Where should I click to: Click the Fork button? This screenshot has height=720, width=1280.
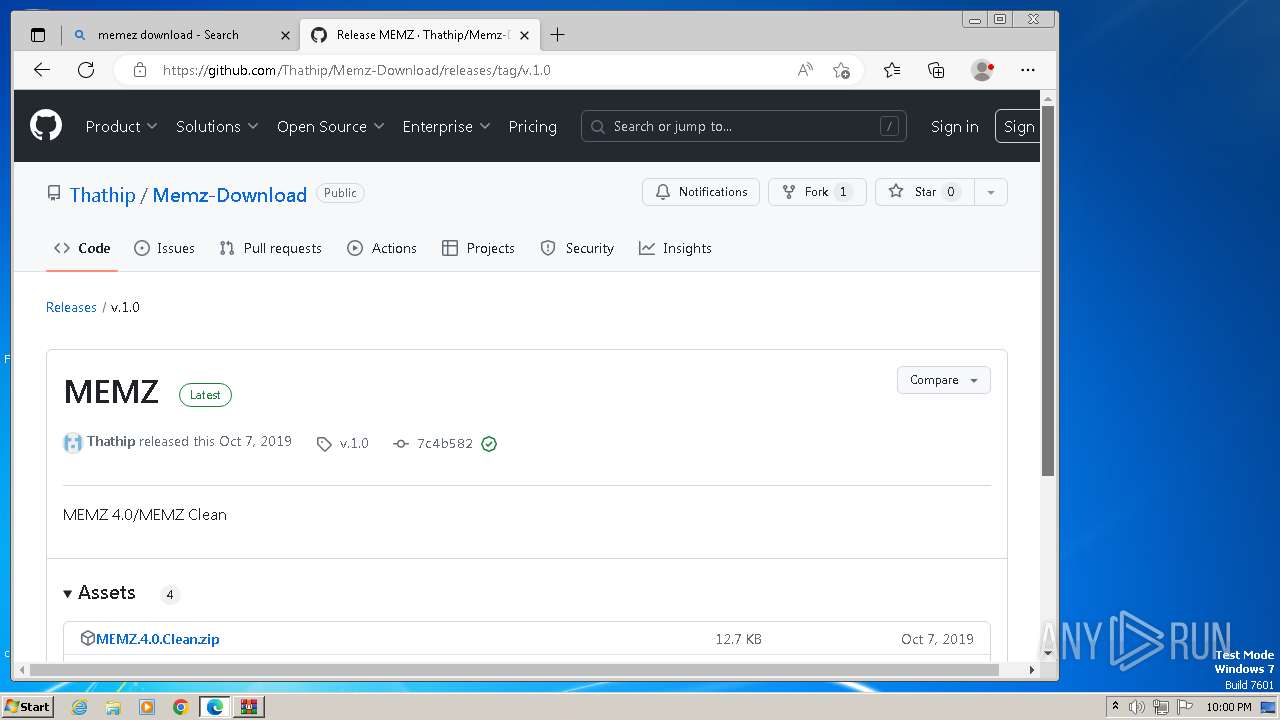[x=817, y=192]
